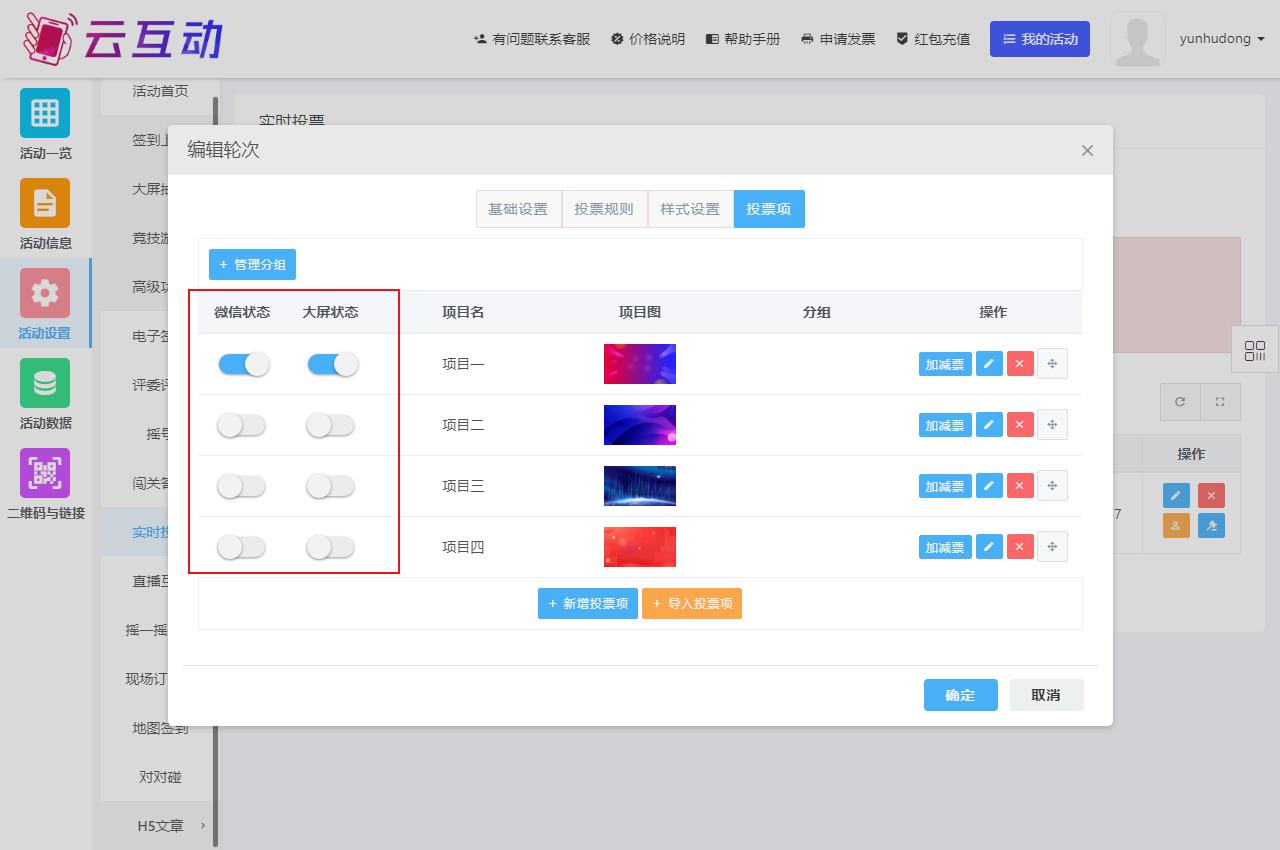Image resolution: width=1280 pixels, height=850 pixels.
Task: Click the edit pencil icon for 项目一
Action: coord(988,364)
